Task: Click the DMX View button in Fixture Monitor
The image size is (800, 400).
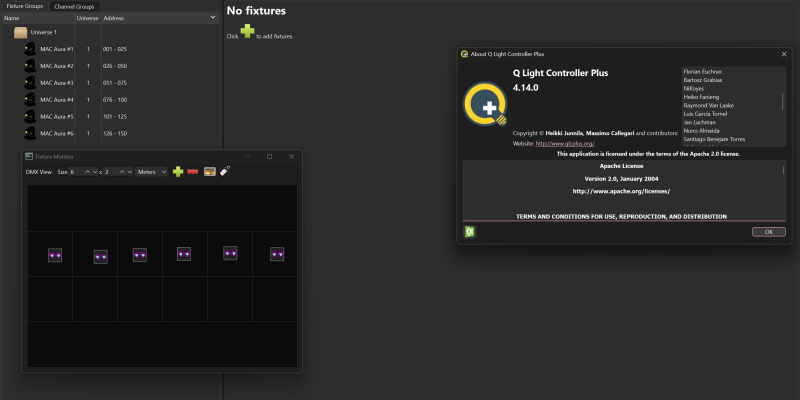Action: coord(39,172)
